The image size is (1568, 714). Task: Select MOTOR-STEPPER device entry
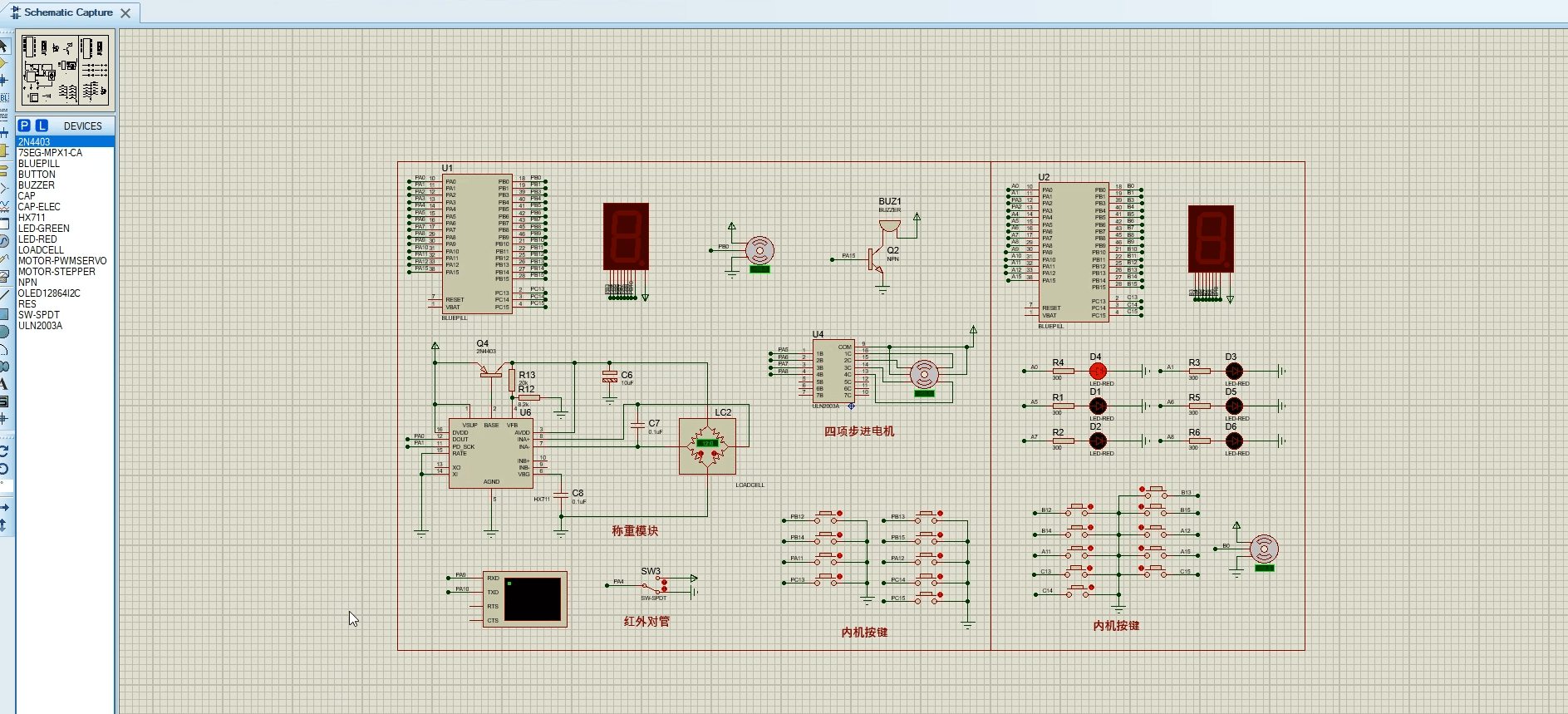click(x=65, y=272)
